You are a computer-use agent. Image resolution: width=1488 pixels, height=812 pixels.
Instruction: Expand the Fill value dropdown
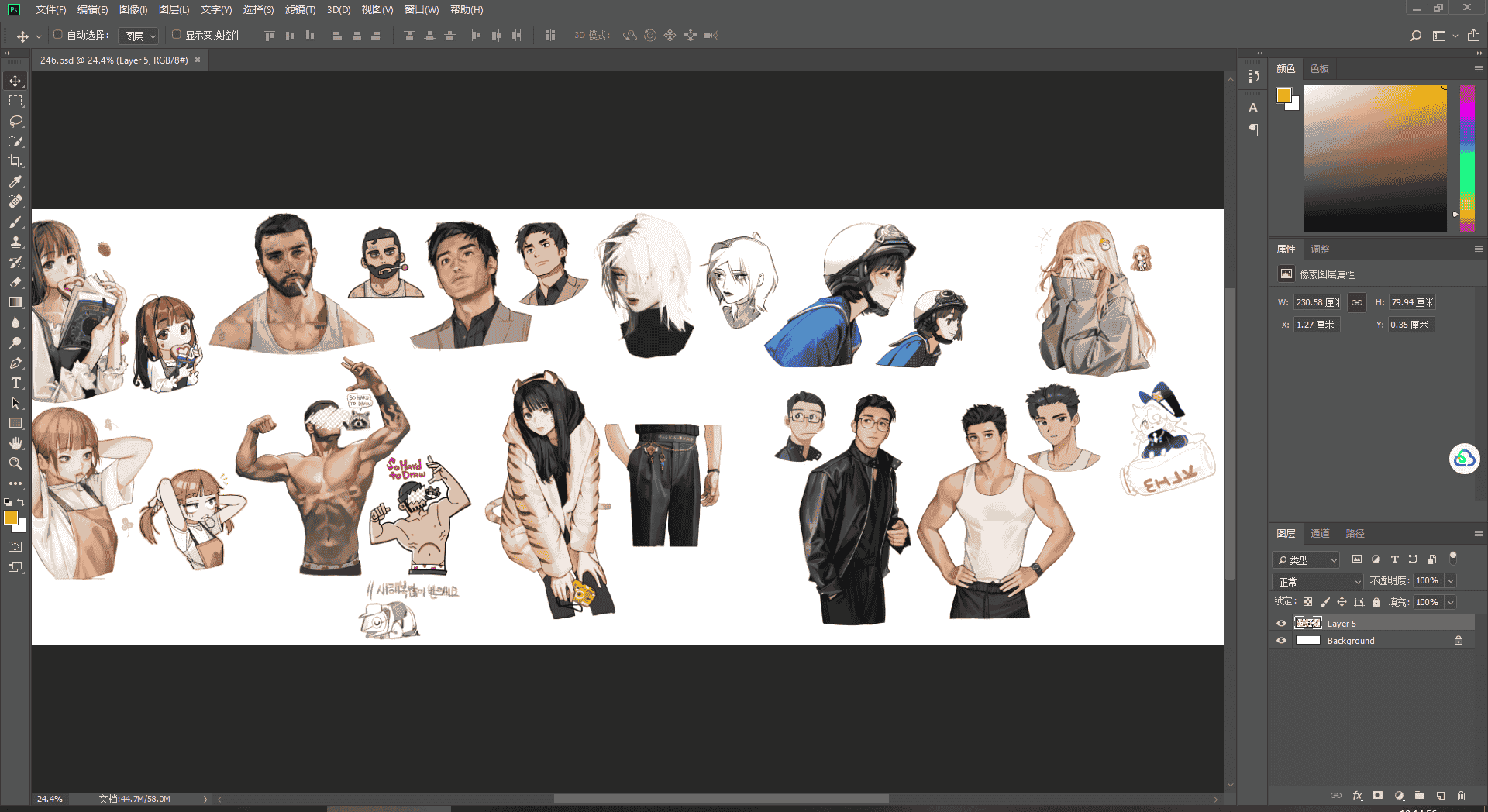tap(1451, 602)
